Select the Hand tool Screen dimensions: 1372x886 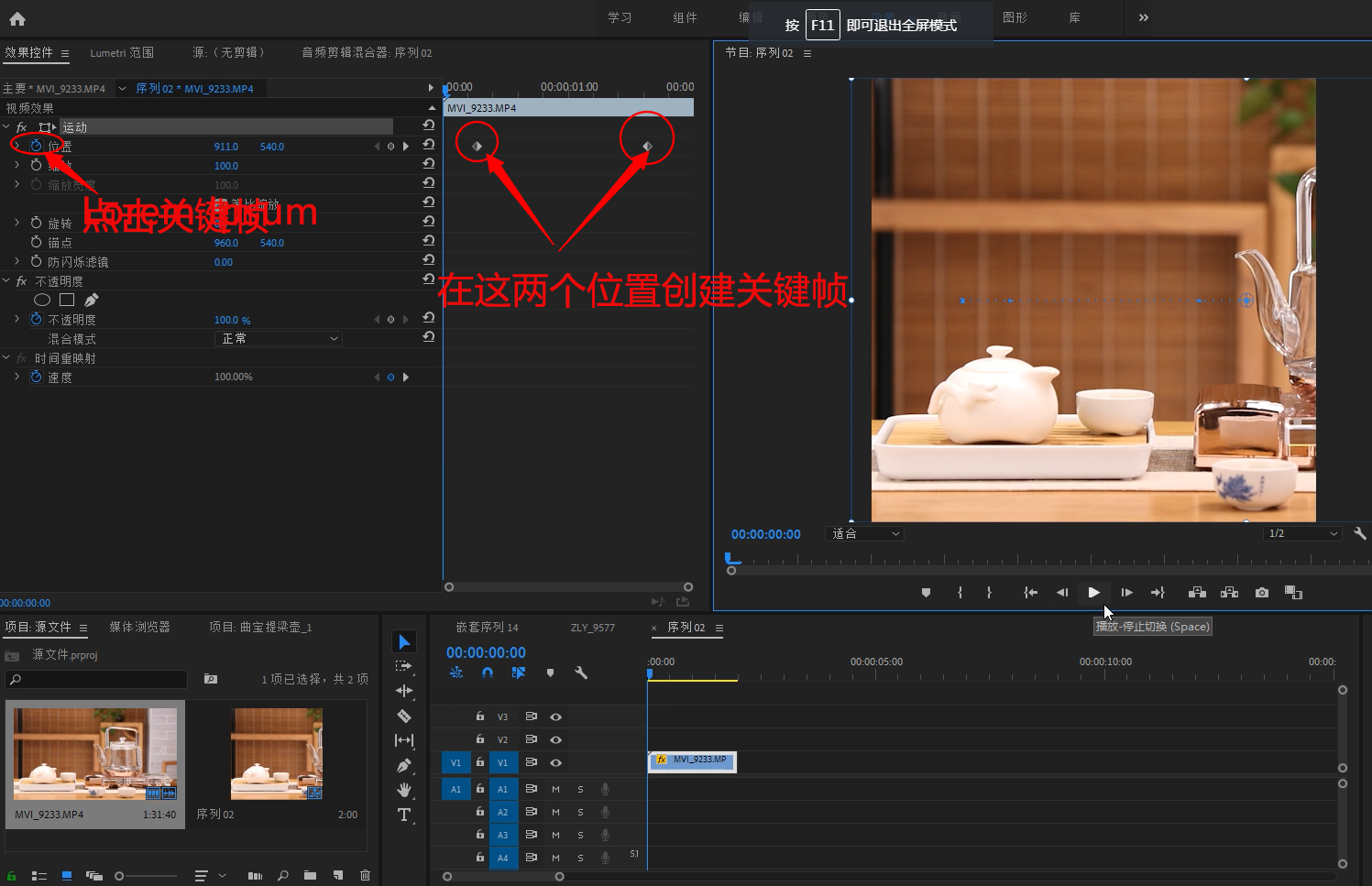[404, 790]
